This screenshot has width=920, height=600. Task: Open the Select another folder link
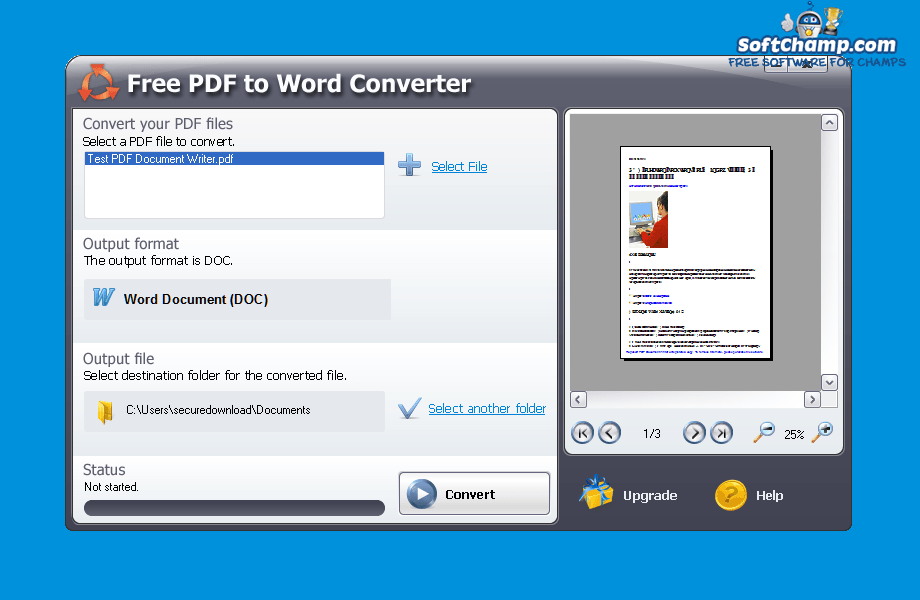(x=487, y=409)
